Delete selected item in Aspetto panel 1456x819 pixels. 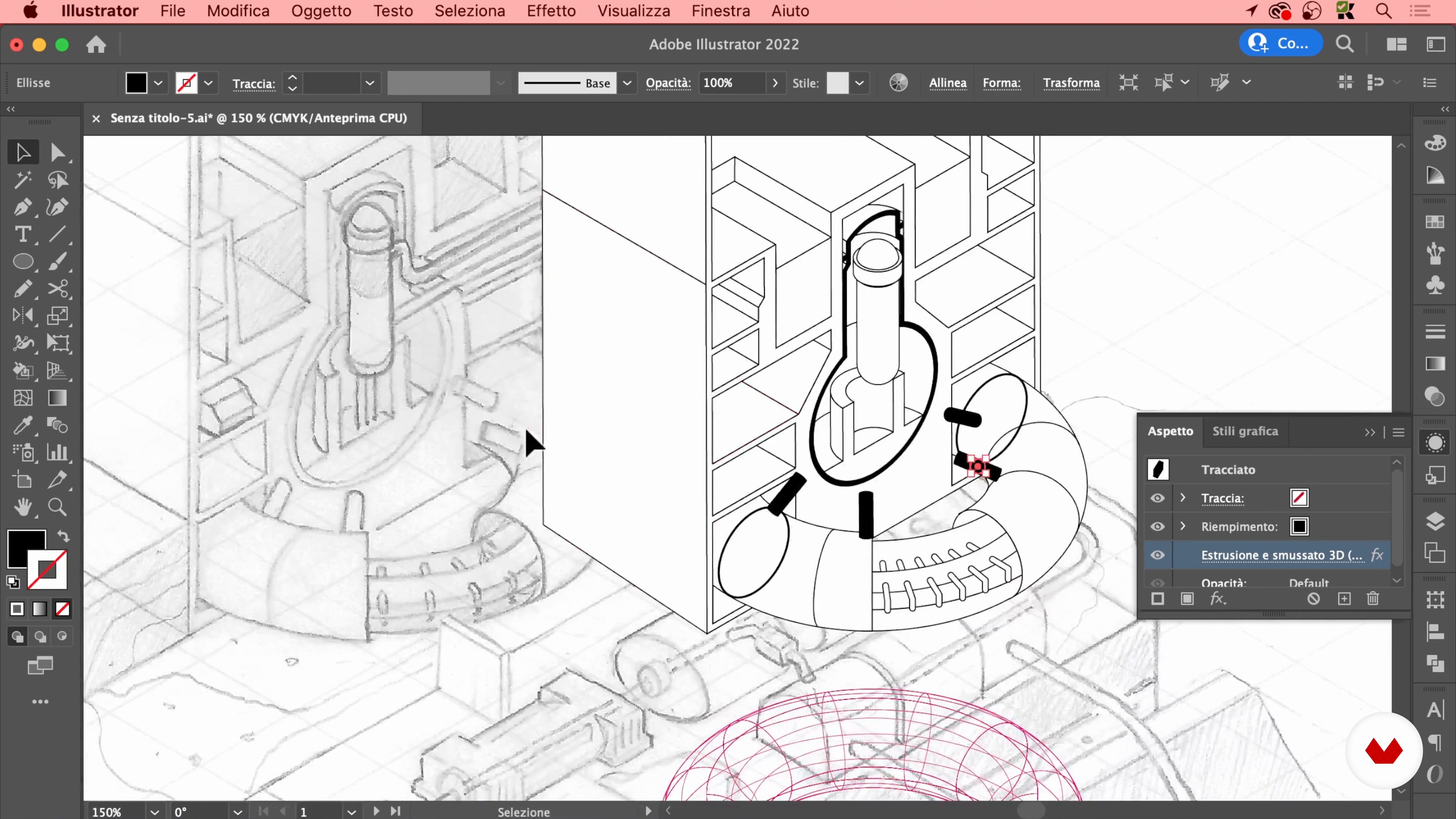(1373, 599)
